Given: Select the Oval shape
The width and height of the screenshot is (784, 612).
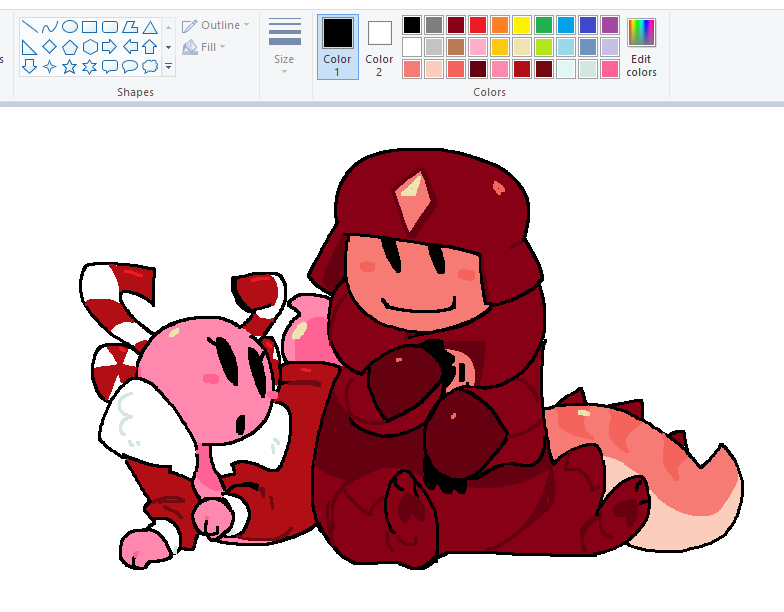Looking at the screenshot, I should click(x=70, y=26).
